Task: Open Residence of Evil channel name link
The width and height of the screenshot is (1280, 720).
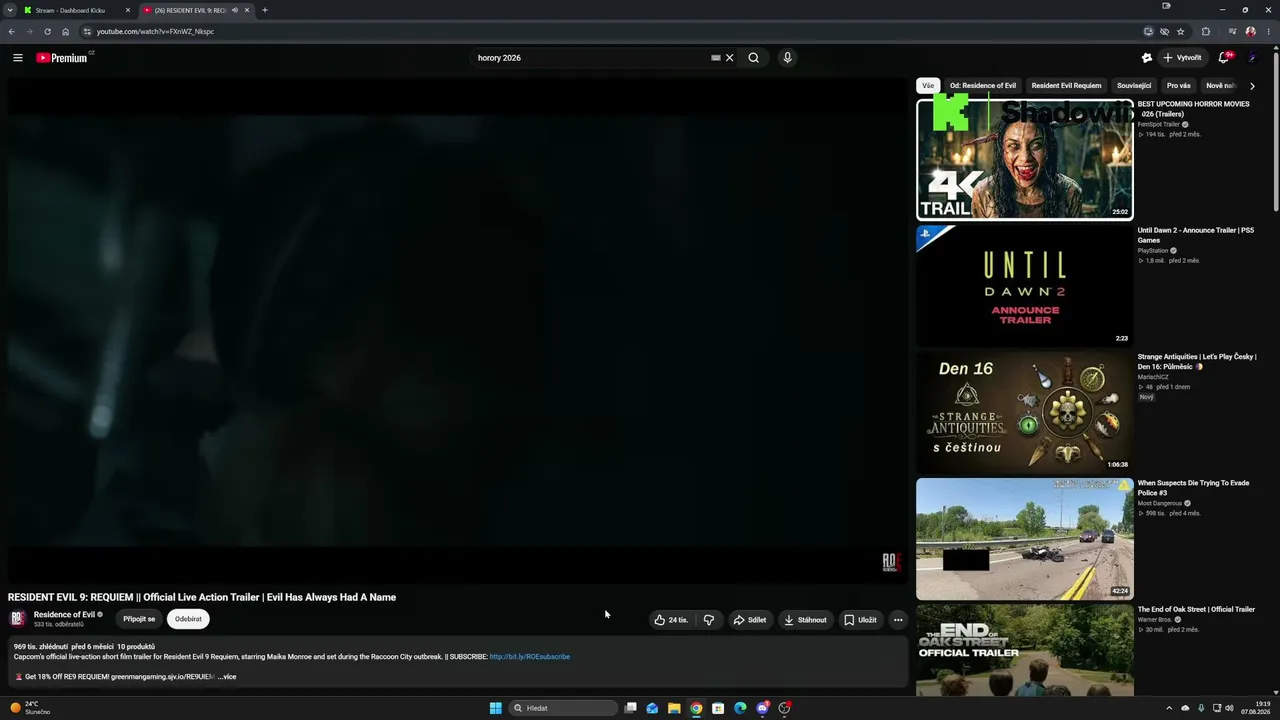Action: pyautogui.click(x=64, y=615)
